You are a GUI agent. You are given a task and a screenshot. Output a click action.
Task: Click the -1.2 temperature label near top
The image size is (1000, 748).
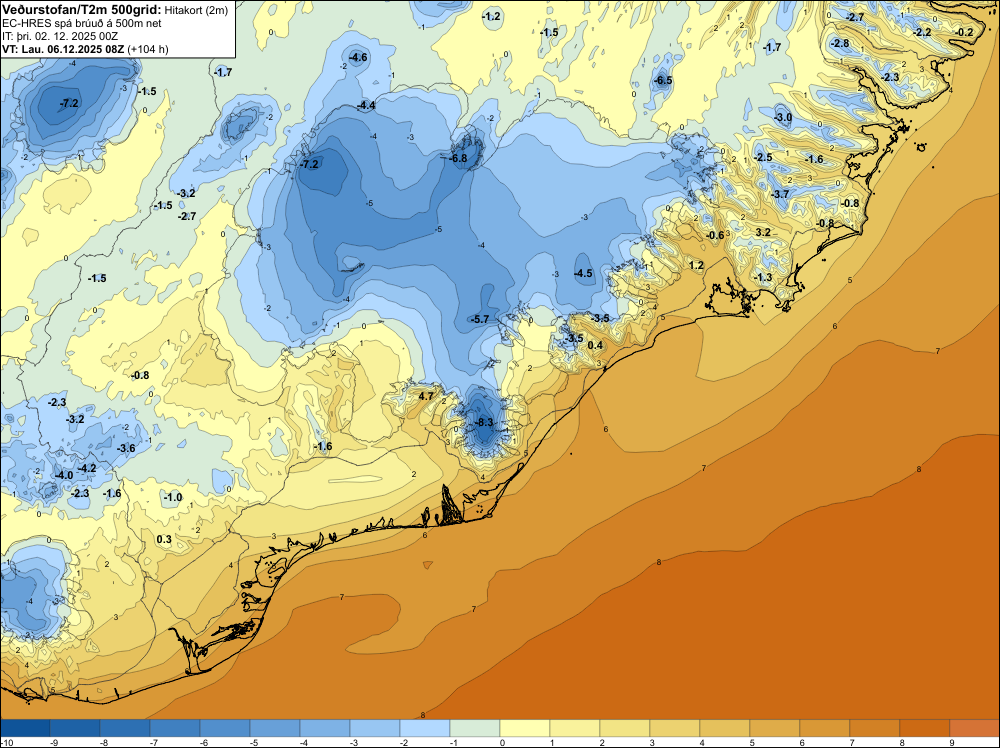pyautogui.click(x=492, y=17)
